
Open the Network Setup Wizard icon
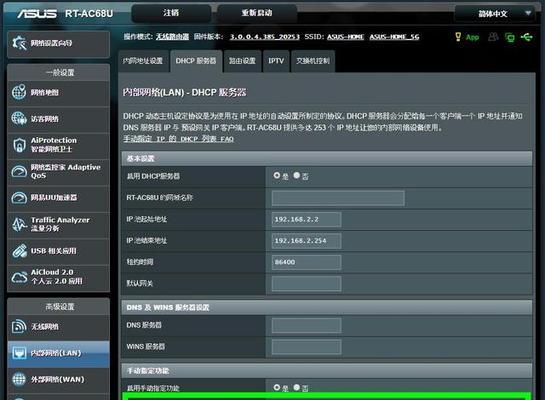point(19,43)
